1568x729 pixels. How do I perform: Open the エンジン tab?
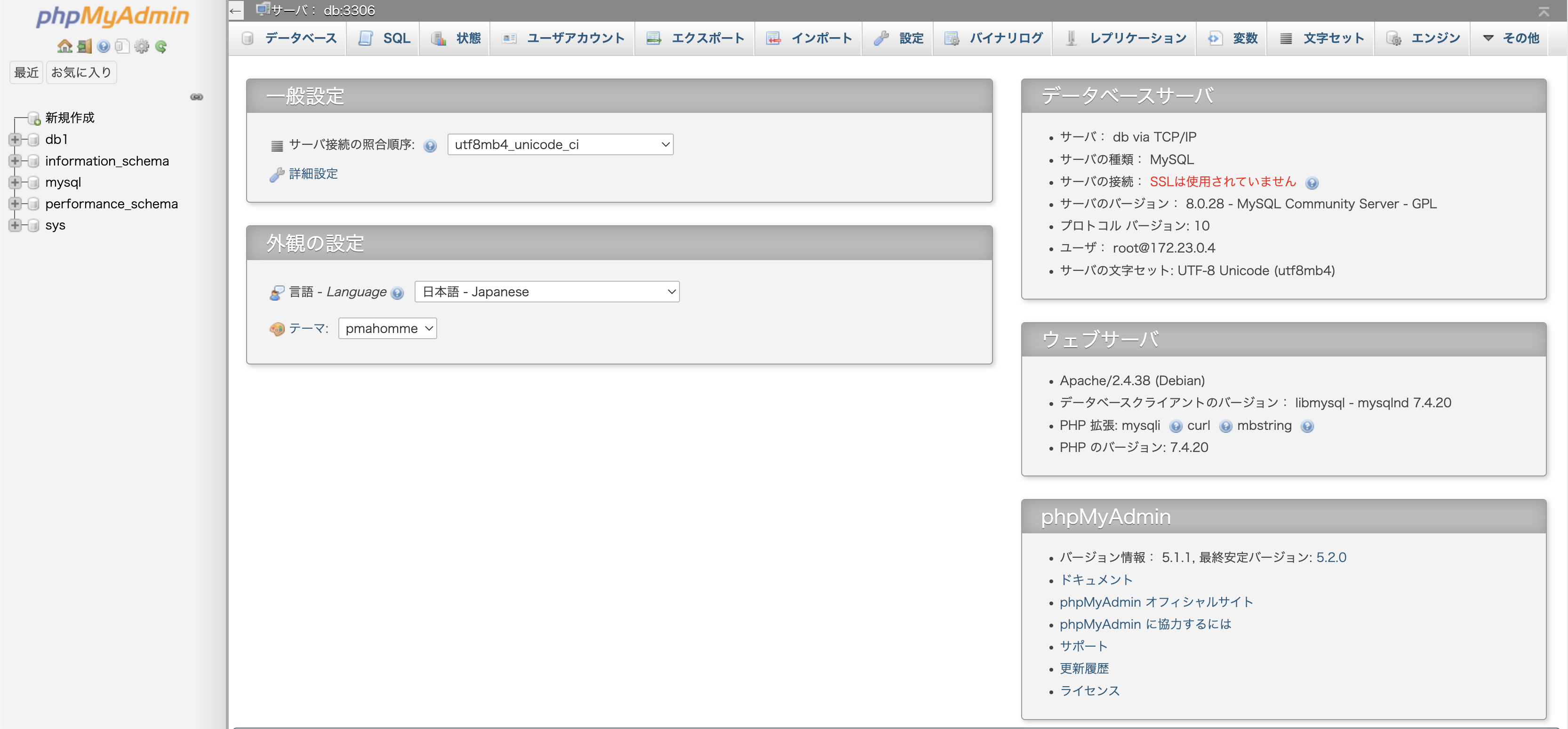click(1423, 39)
